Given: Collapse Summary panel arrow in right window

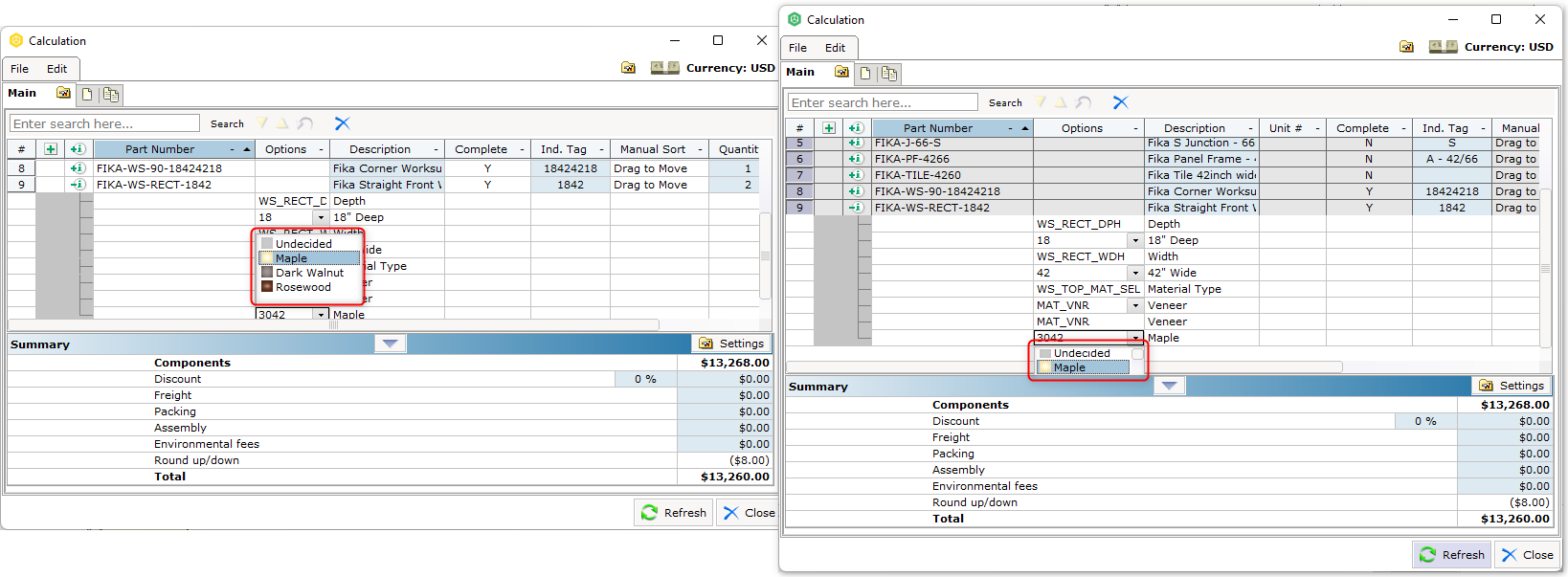Looking at the screenshot, I should [1169, 386].
